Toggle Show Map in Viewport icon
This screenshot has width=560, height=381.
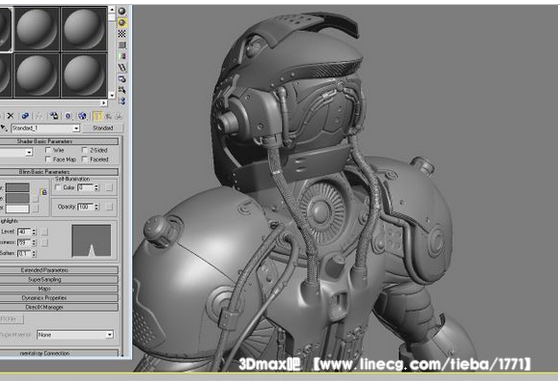[82, 116]
